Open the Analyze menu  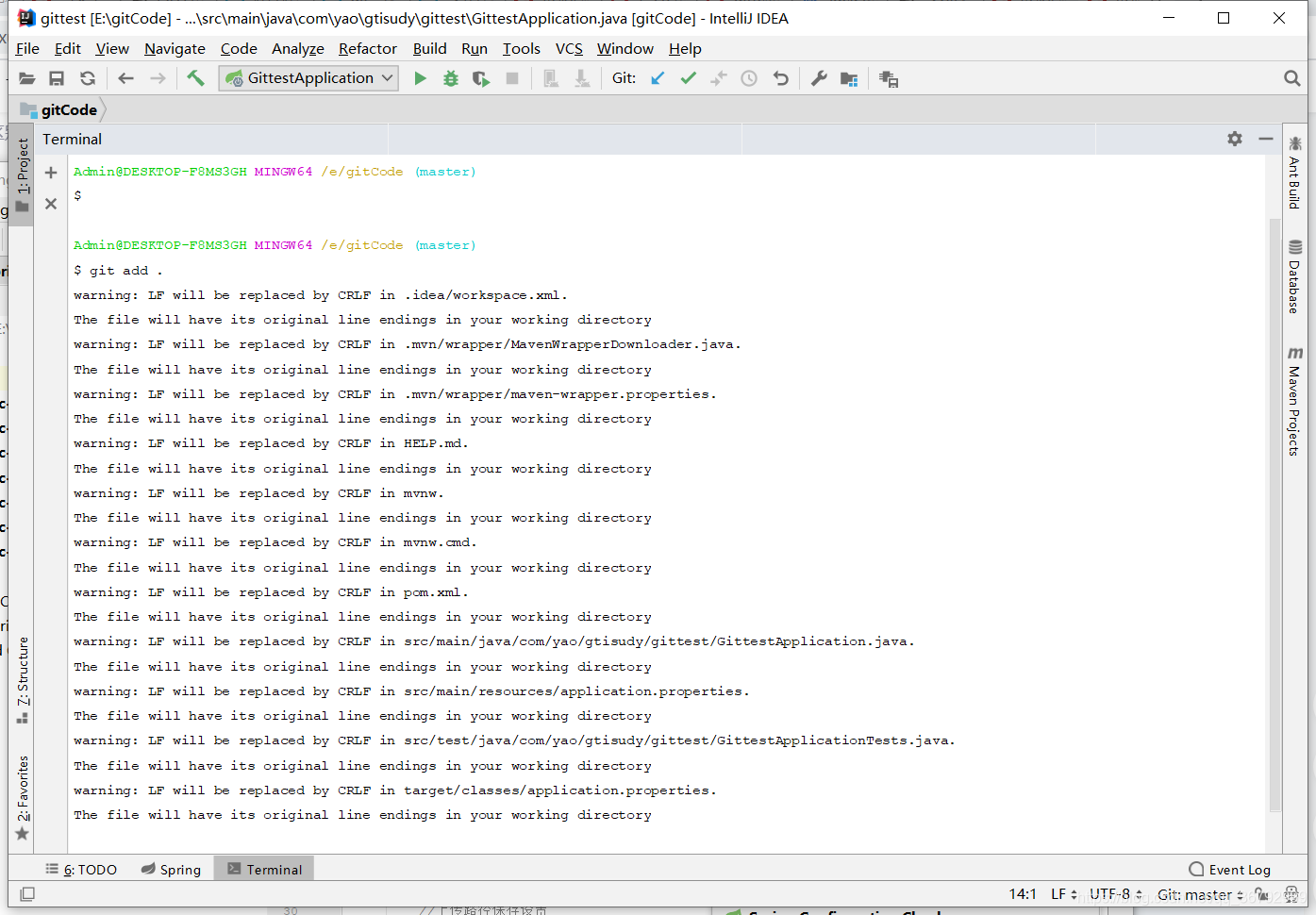298,49
